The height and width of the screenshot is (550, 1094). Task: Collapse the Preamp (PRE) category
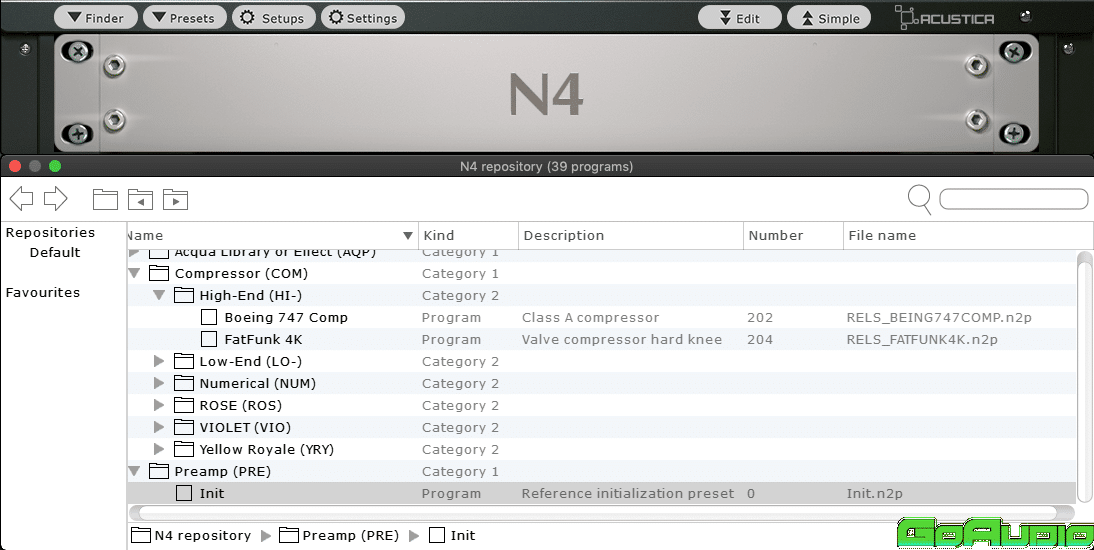[135, 471]
